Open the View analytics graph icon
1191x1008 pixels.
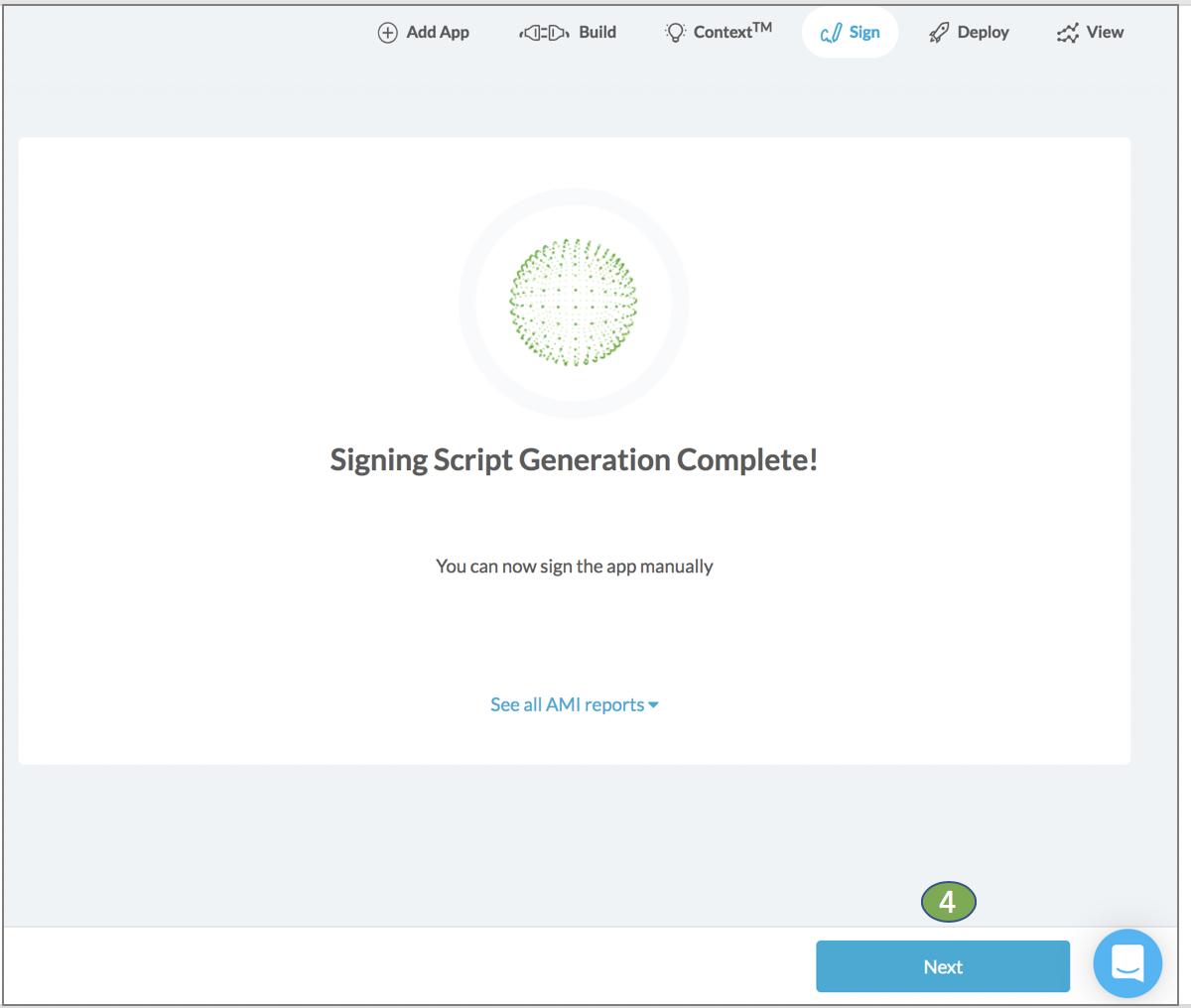[x=1066, y=32]
